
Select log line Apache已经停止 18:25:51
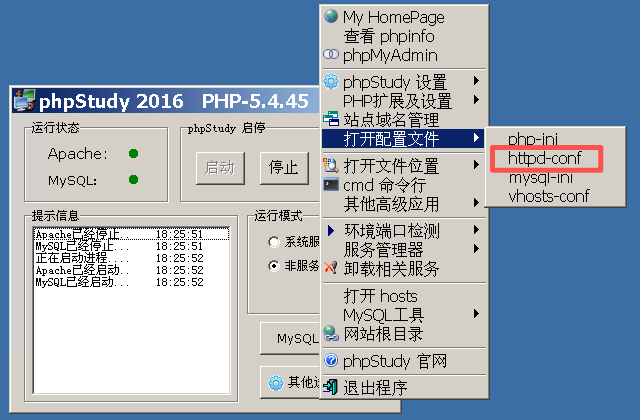(x=131, y=234)
